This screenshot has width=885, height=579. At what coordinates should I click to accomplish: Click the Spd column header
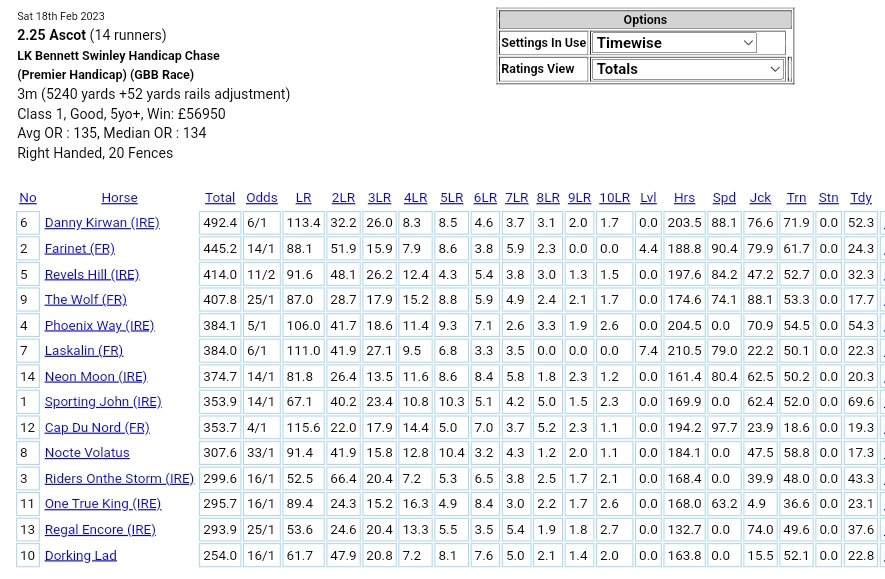coord(724,198)
